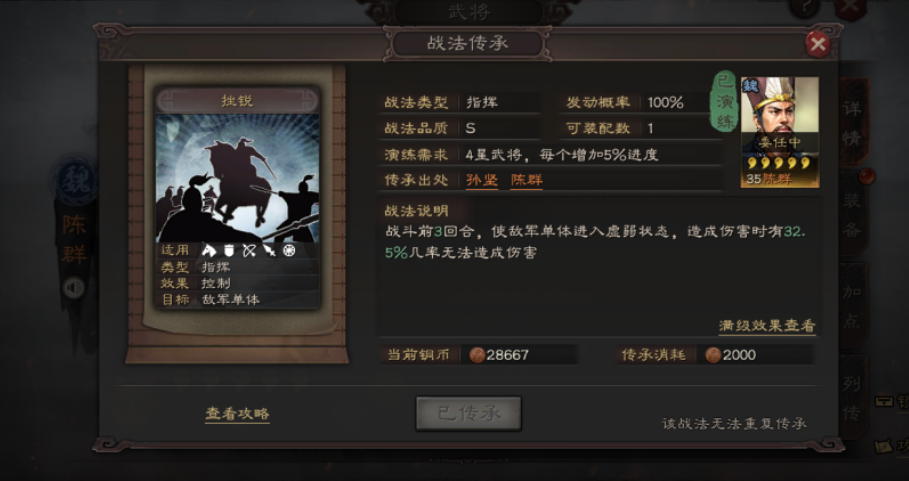Viewport: 909px width, 481px height.
Task: Switch to the 加点 side tab
Action: [852, 306]
